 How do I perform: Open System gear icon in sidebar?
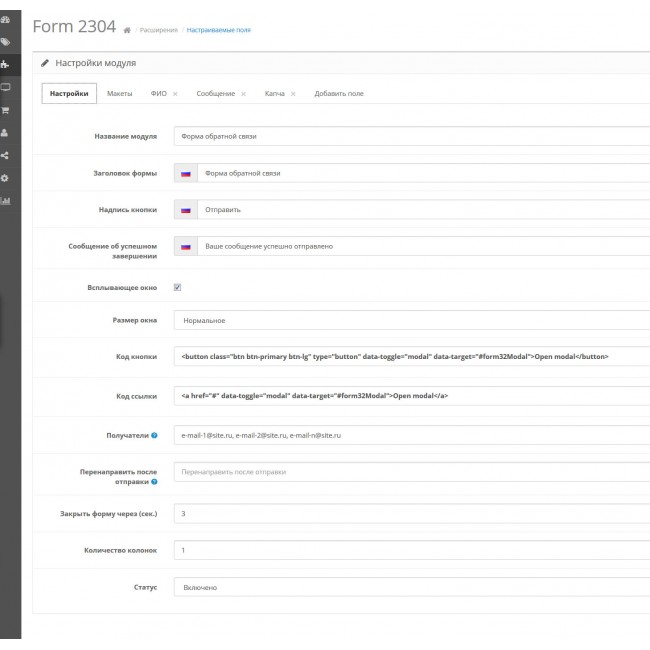(x=6, y=177)
